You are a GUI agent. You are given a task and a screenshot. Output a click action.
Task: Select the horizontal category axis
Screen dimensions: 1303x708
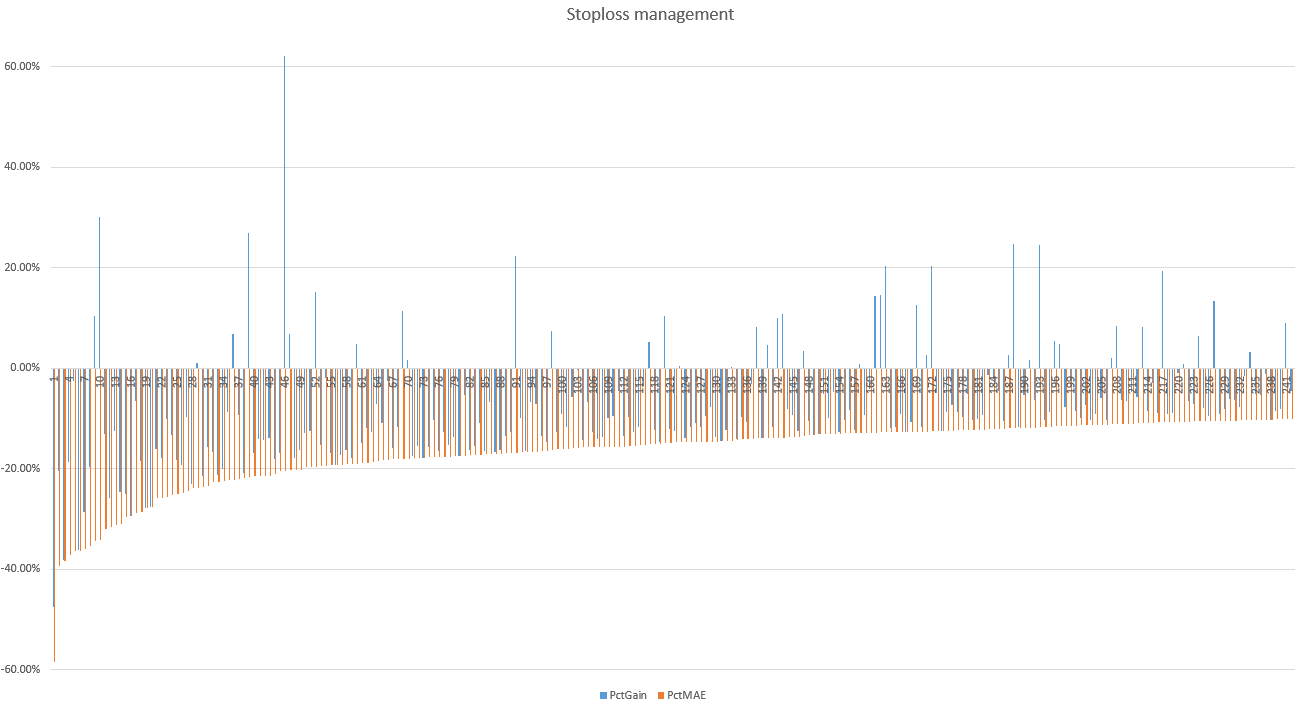click(x=650, y=385)
